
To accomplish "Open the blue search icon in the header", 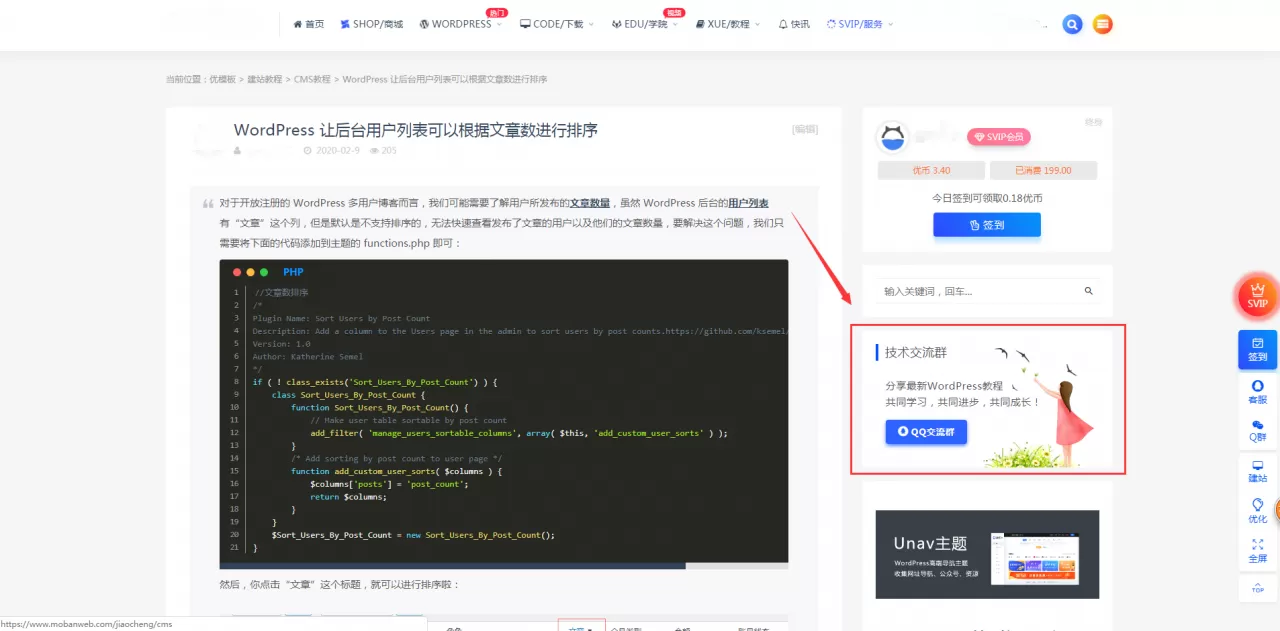I will pos(1072,23).
